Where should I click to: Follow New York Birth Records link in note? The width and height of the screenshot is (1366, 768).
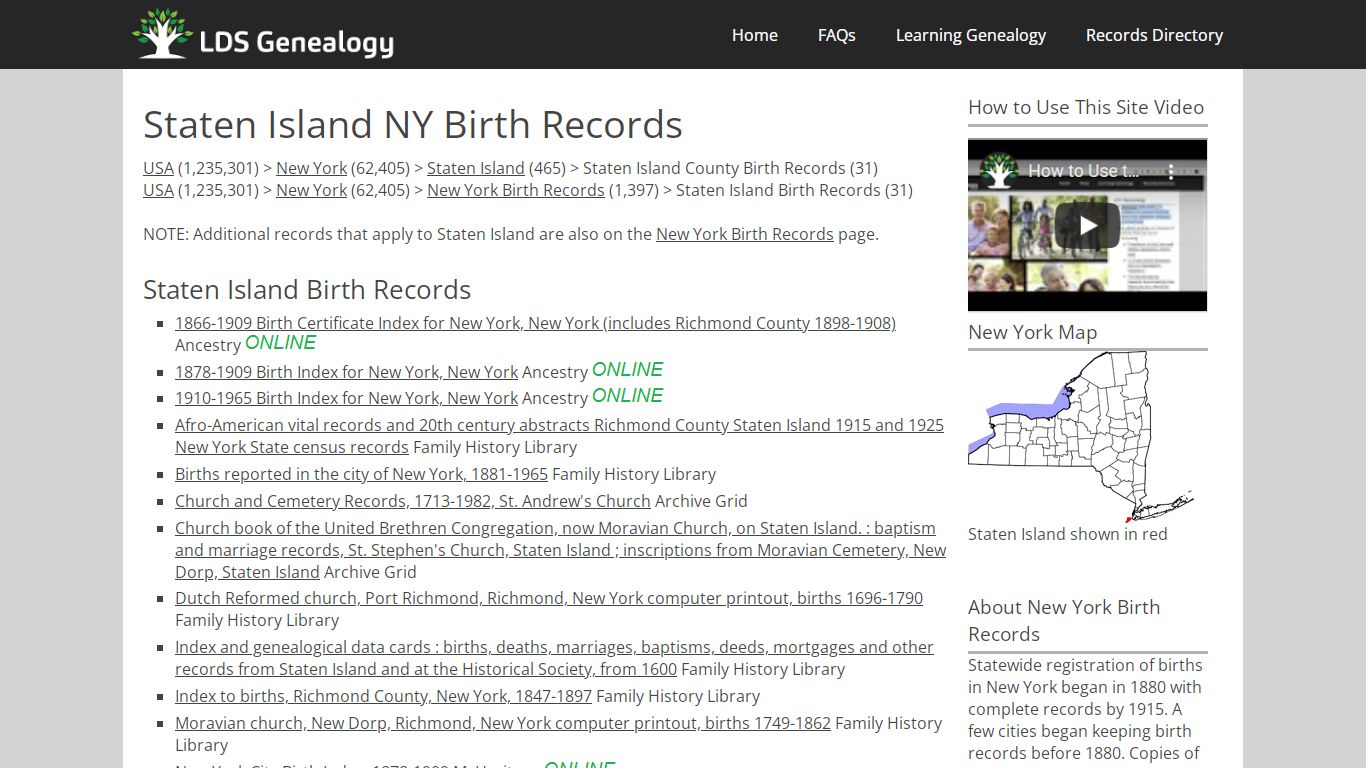(x=745, y=234)
